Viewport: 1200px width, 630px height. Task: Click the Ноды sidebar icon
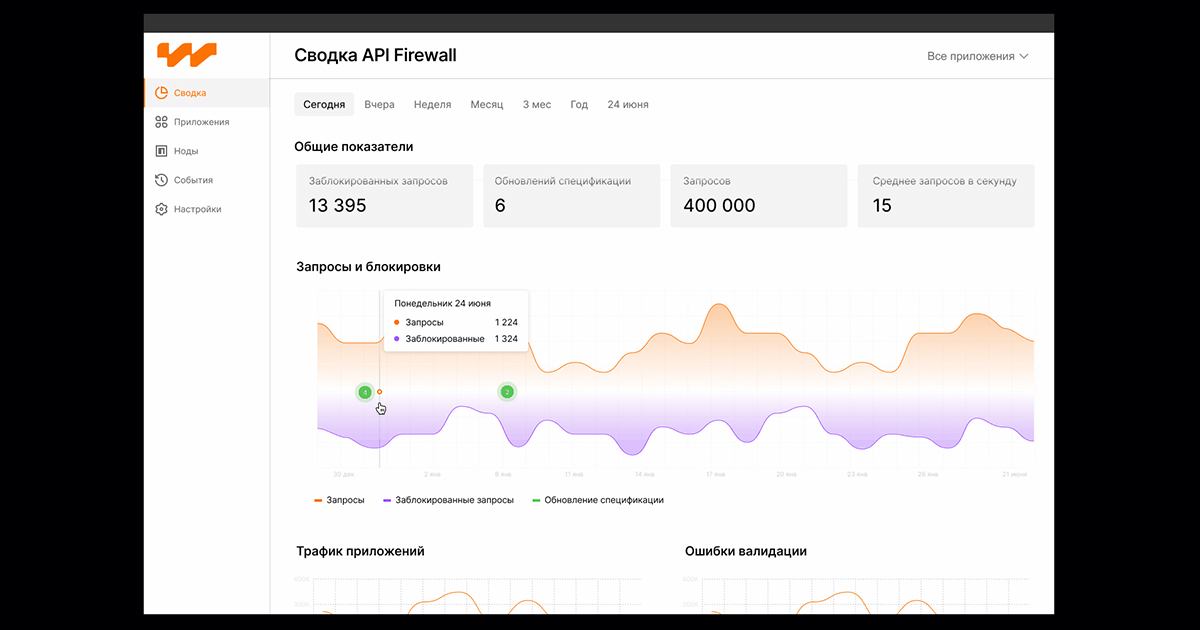(x=161, y=151)
